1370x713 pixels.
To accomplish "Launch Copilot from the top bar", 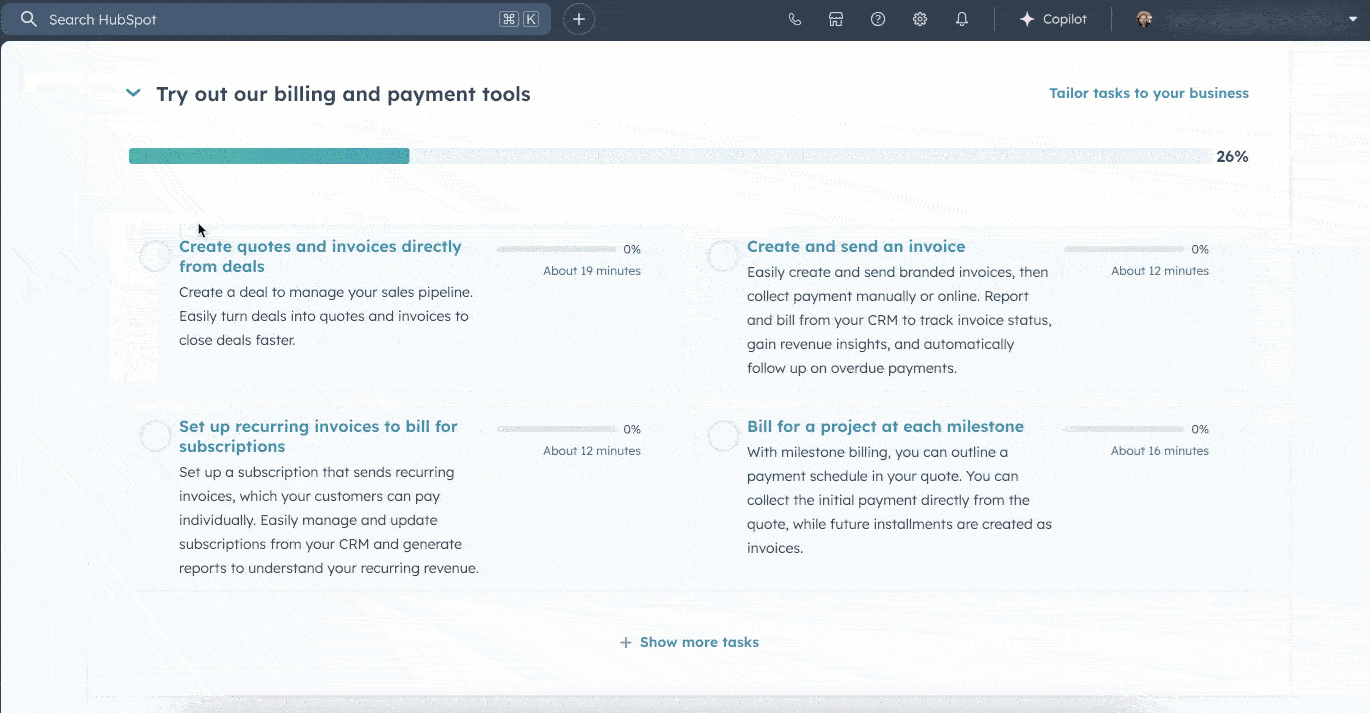I will [1053, 18].
